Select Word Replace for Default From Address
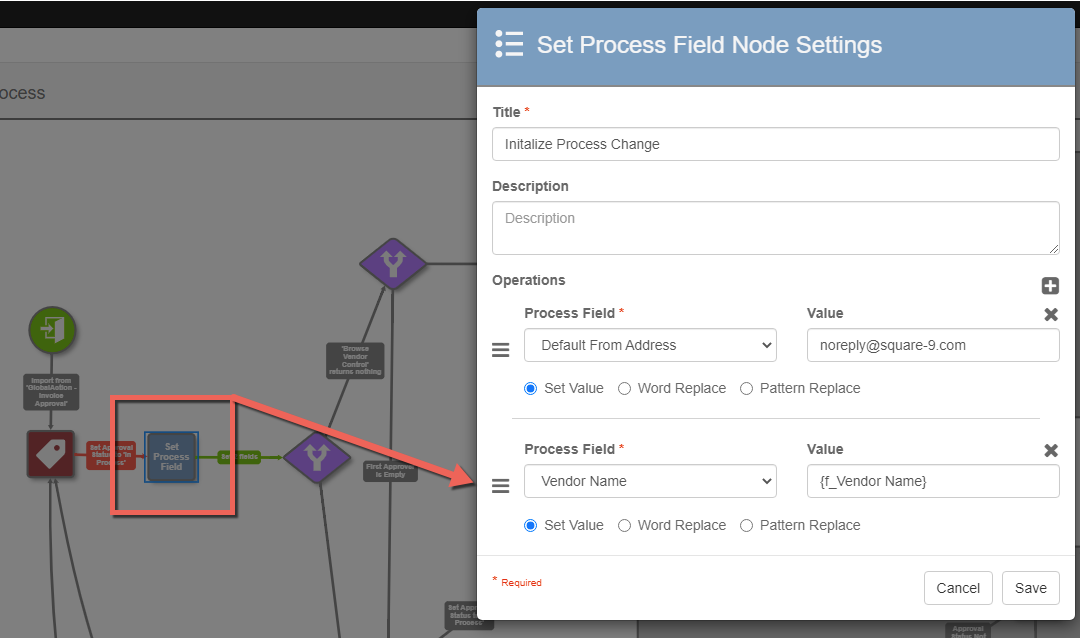The height and width of the screenshot is (638, 1081). [624, 389]
